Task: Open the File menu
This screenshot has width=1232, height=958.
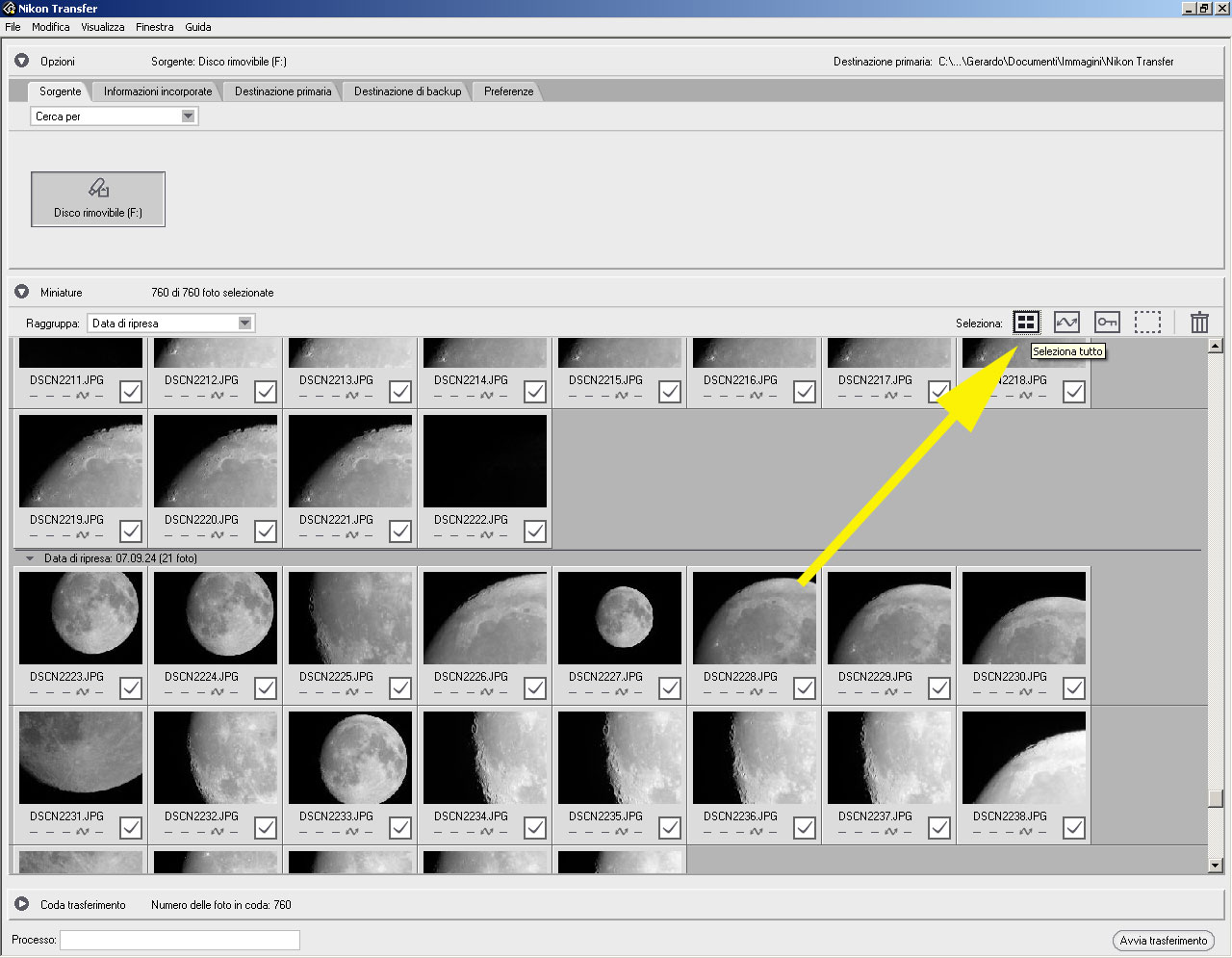Action: [x=13, y=27]
